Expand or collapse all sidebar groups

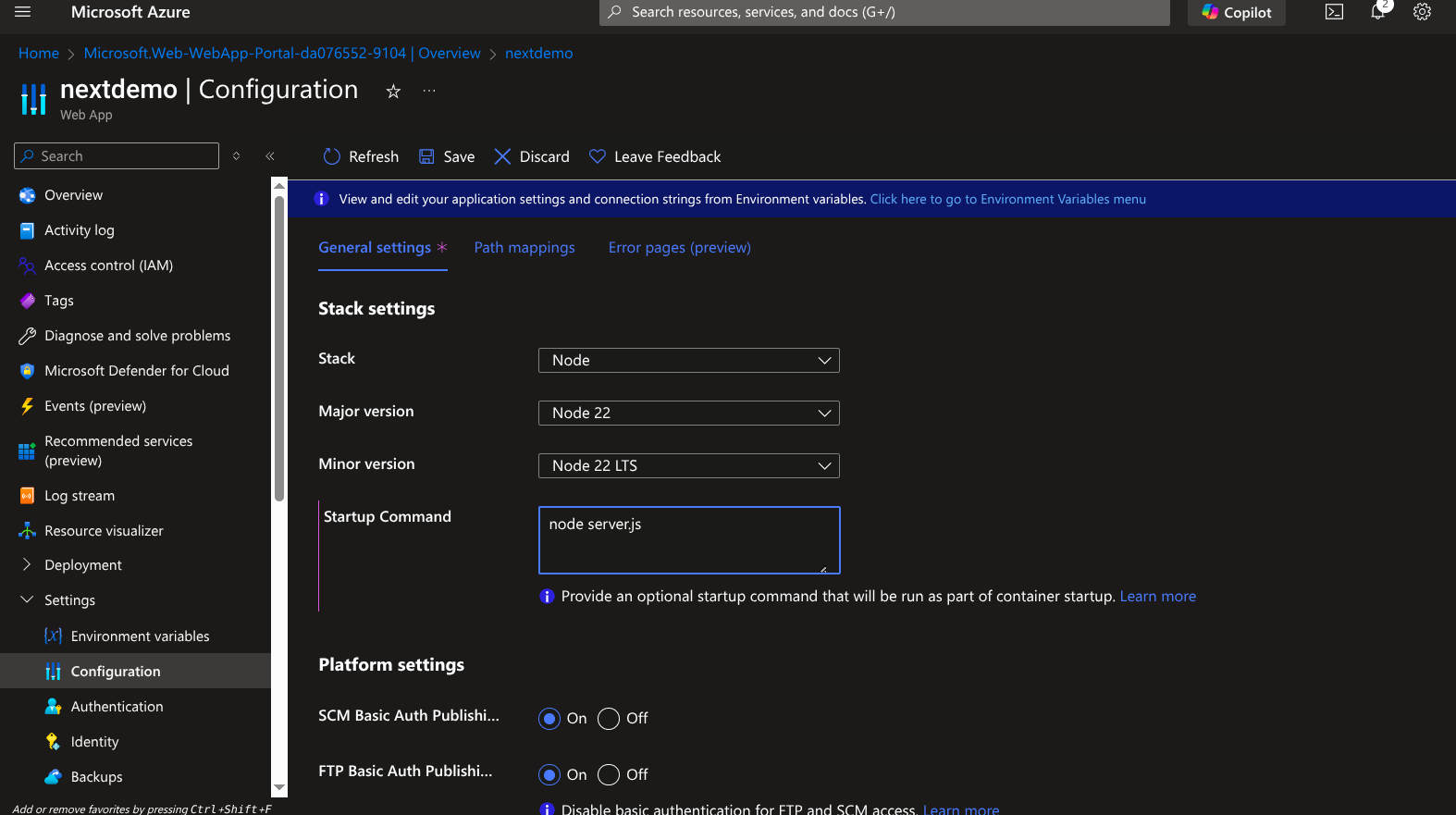(237, 156)
